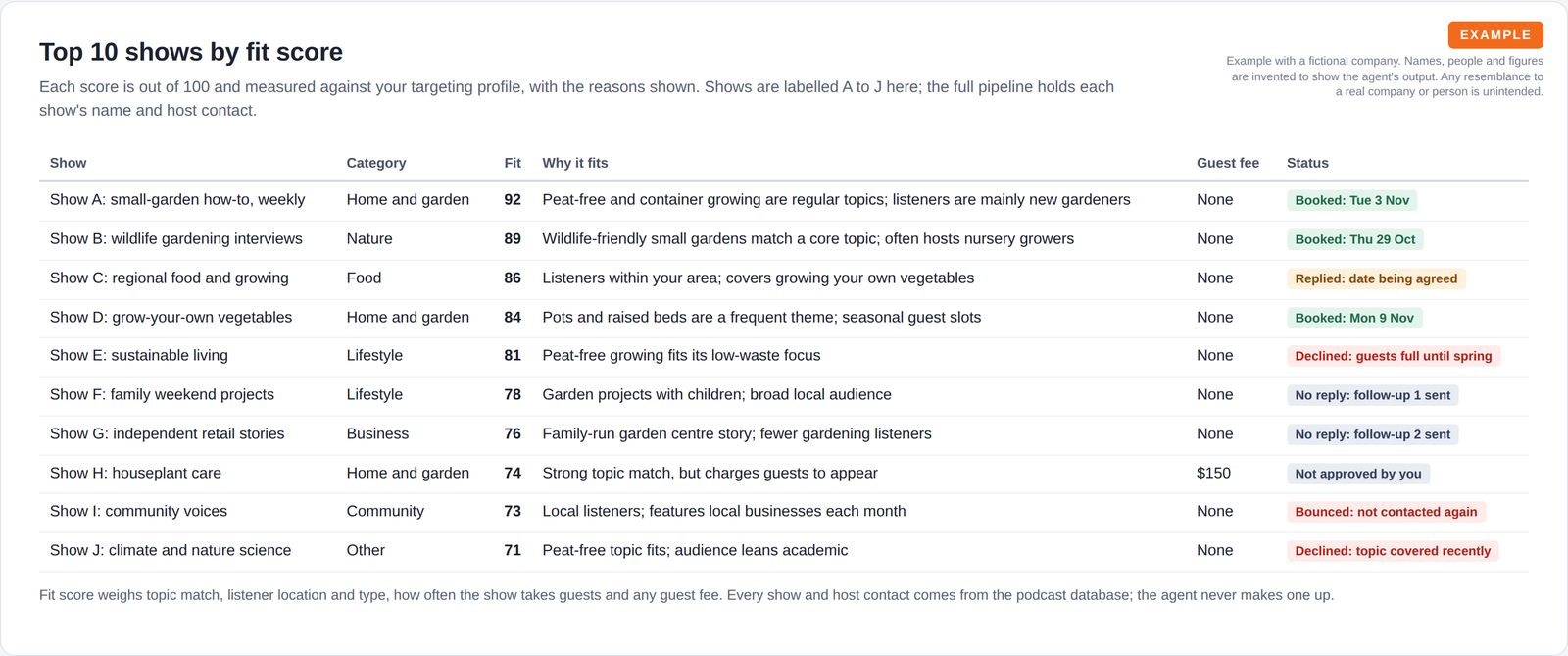This screenshot has width=1568, height=656.
Task: Click the Business category cell
Action: click(377, 434)
